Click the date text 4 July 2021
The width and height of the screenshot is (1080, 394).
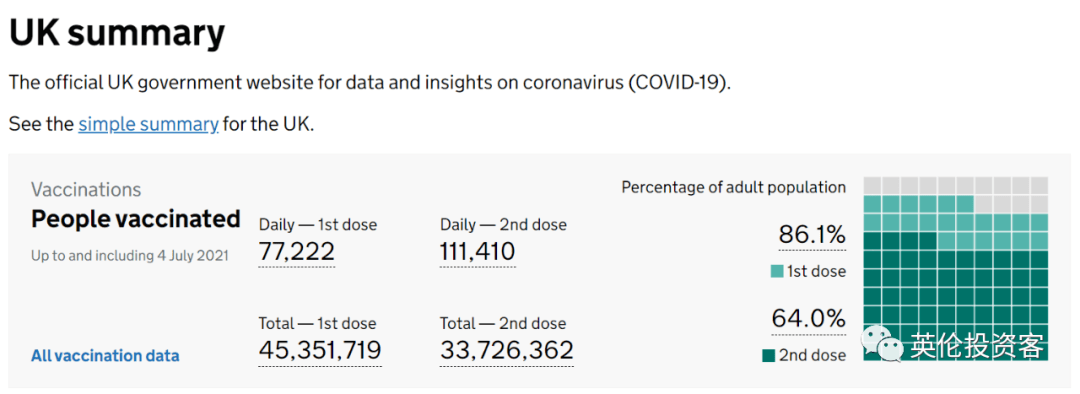(192, 256)
